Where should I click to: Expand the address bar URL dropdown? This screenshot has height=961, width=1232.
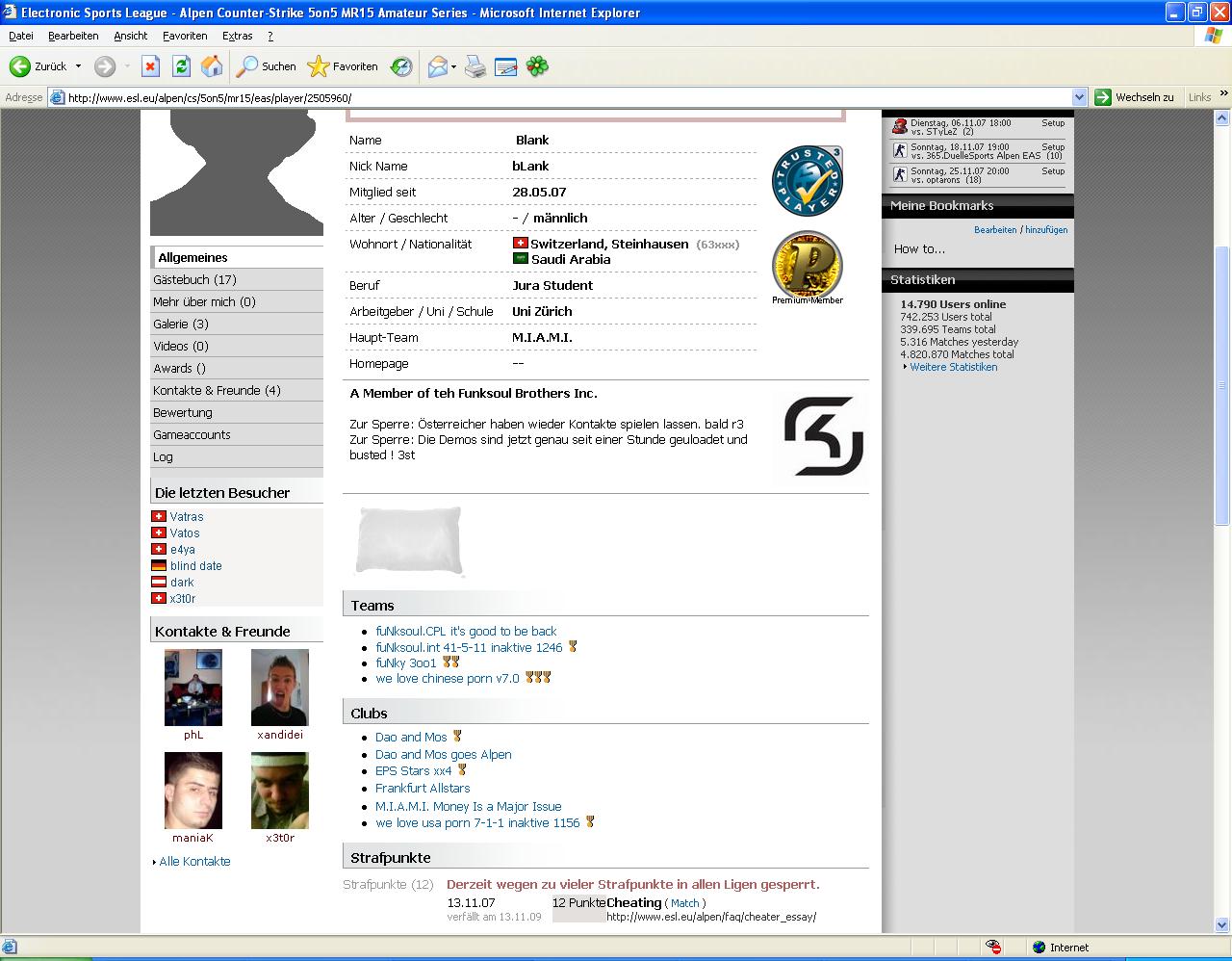coord(1079,97)
